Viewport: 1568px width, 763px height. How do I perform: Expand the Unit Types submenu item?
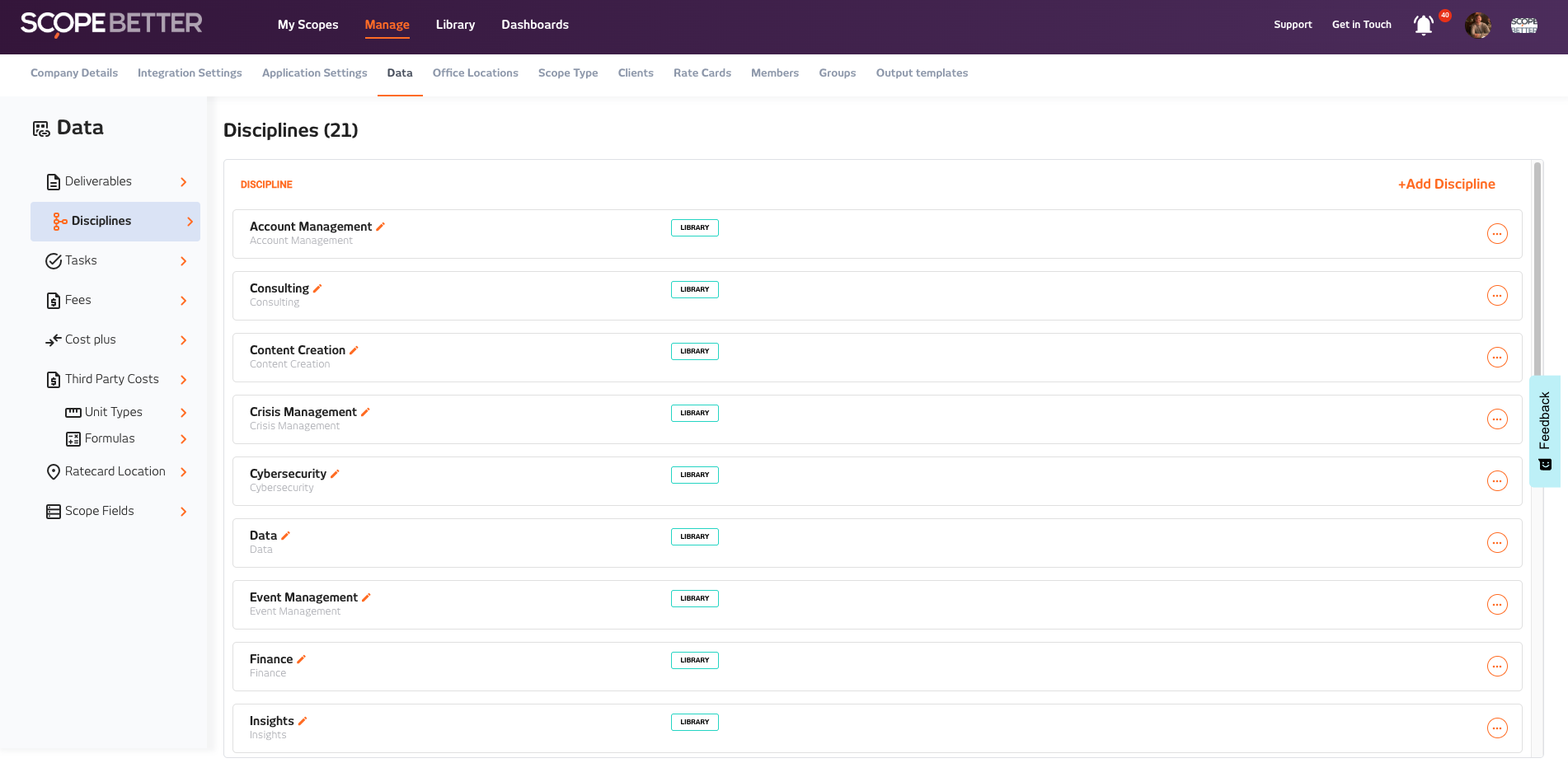183,413
